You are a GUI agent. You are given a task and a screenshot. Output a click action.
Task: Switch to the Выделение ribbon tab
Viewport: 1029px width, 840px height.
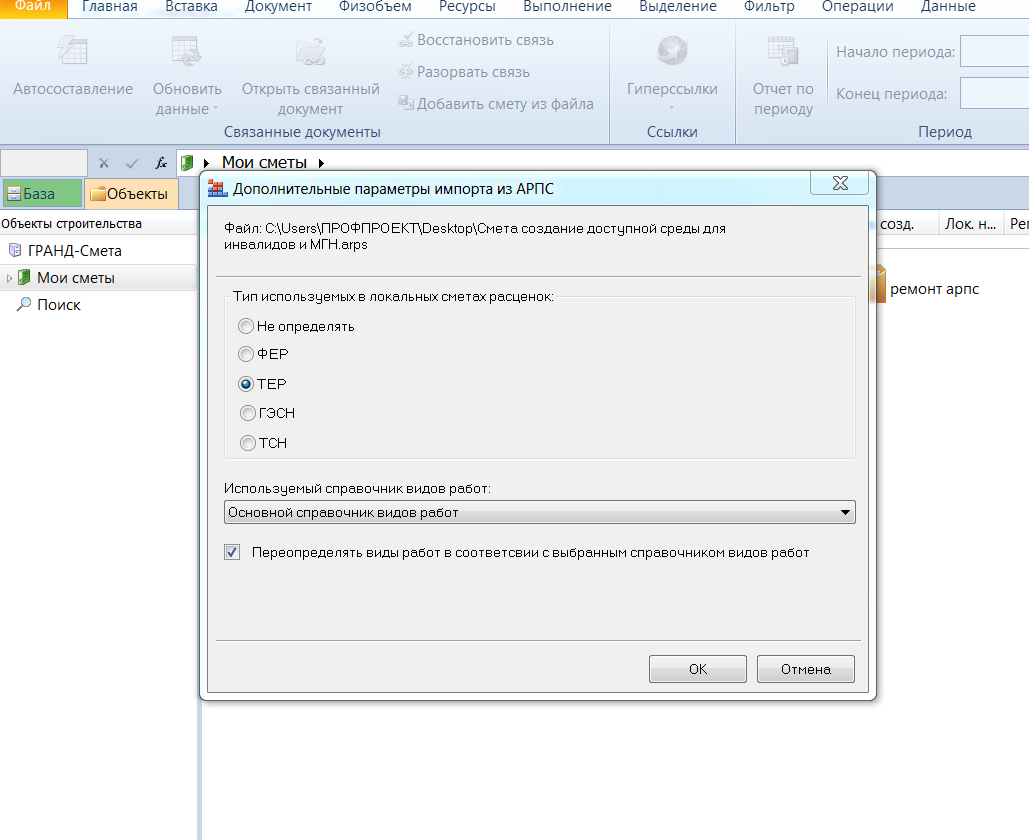click(678, 7)
